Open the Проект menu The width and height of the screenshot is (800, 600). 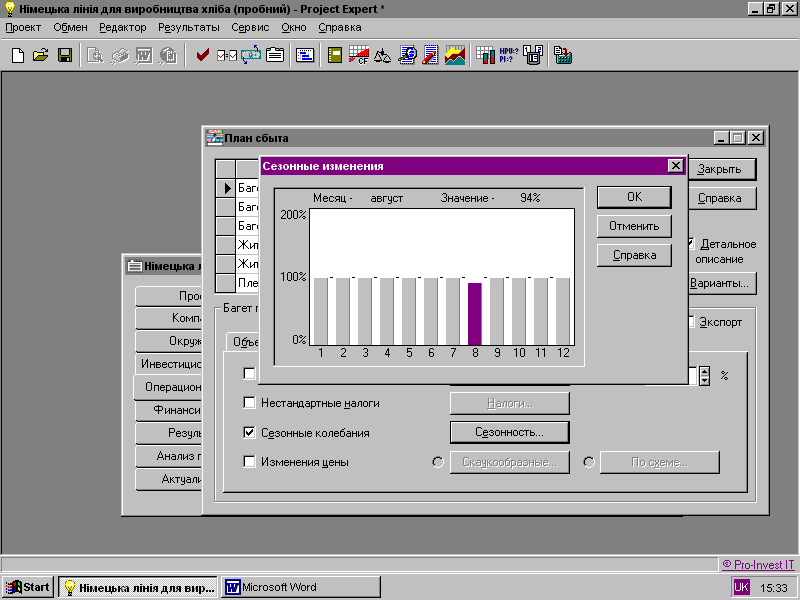23,28
